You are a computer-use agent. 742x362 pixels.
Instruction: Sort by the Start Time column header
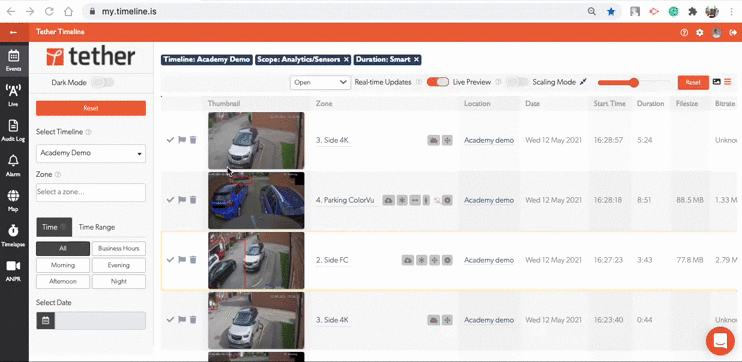(x=610, y=103)
